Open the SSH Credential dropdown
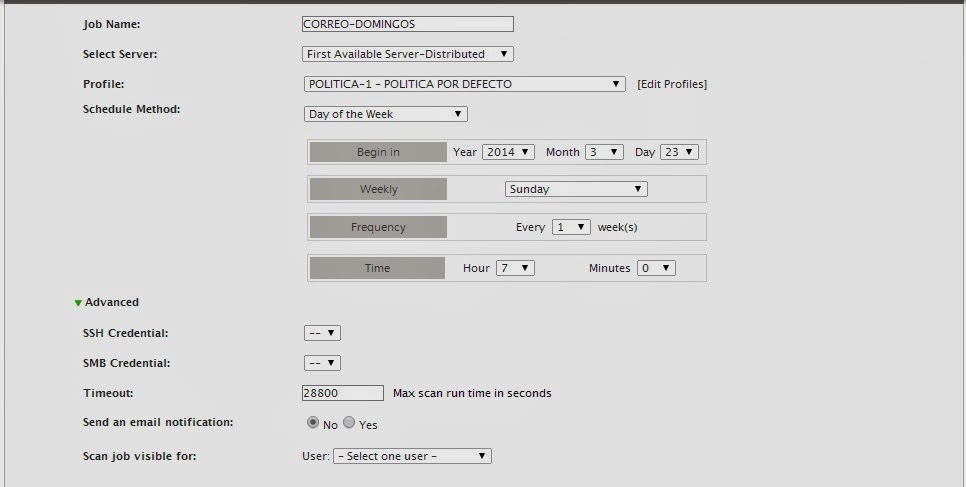This screenshot has width=966, height=487. click(x=322, y=333)
